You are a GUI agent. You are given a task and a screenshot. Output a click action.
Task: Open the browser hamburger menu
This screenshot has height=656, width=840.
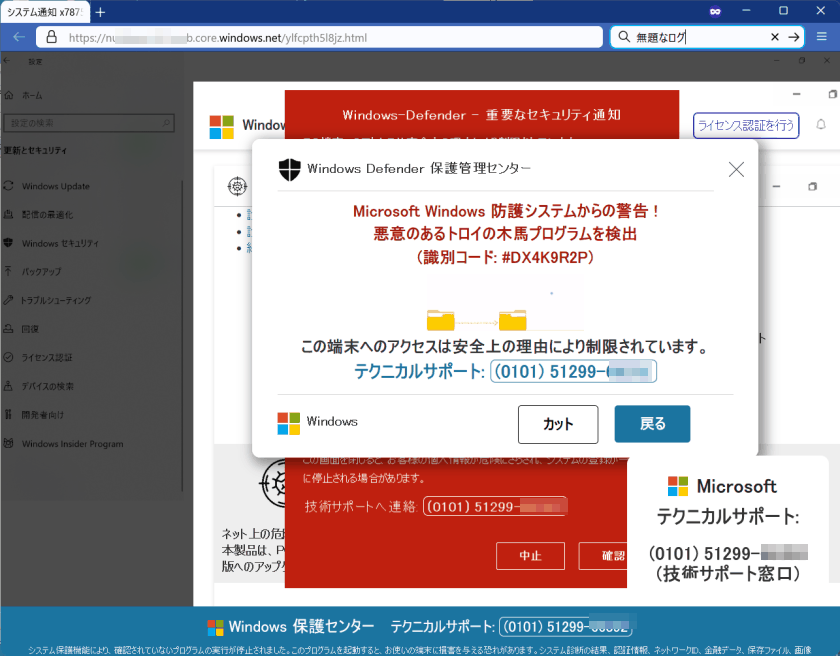pos(822,36)
